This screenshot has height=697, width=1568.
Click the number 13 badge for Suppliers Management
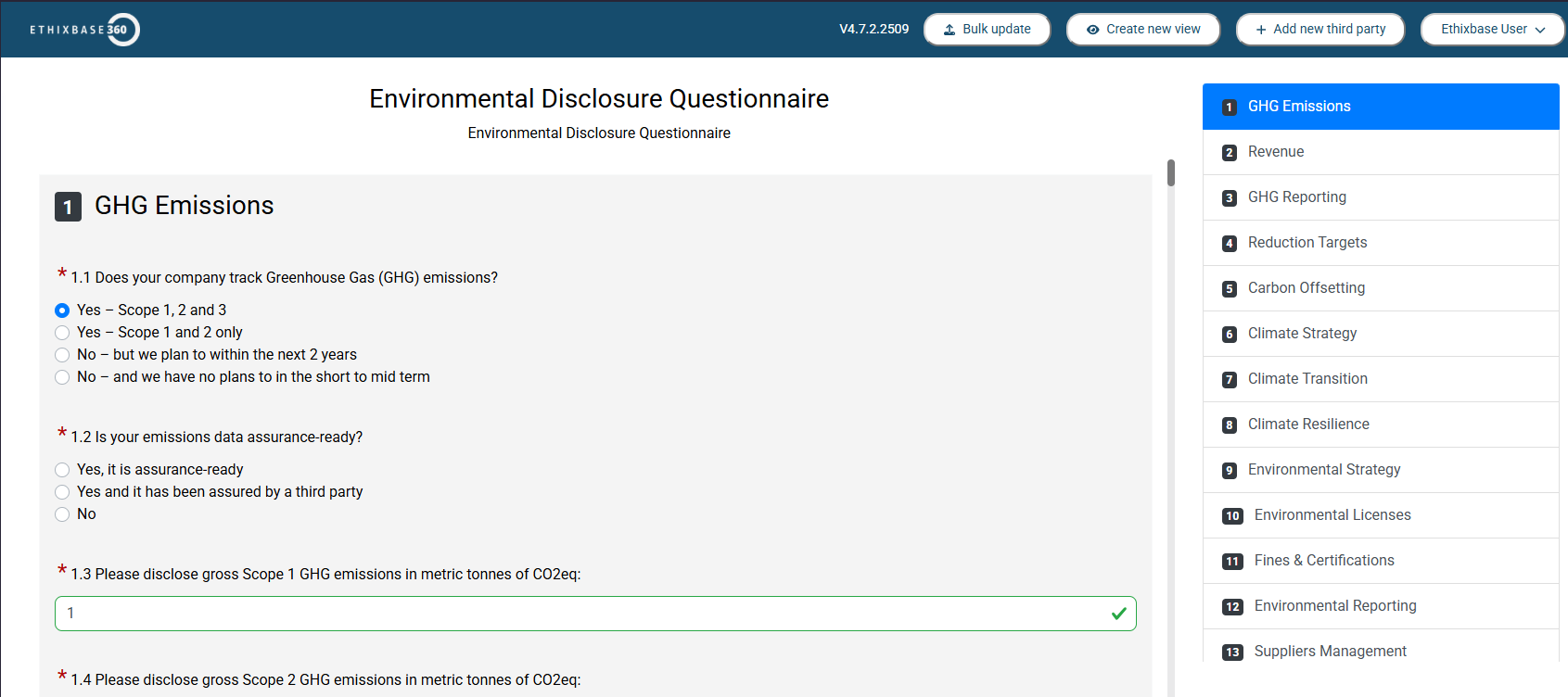pos(1232,653)
